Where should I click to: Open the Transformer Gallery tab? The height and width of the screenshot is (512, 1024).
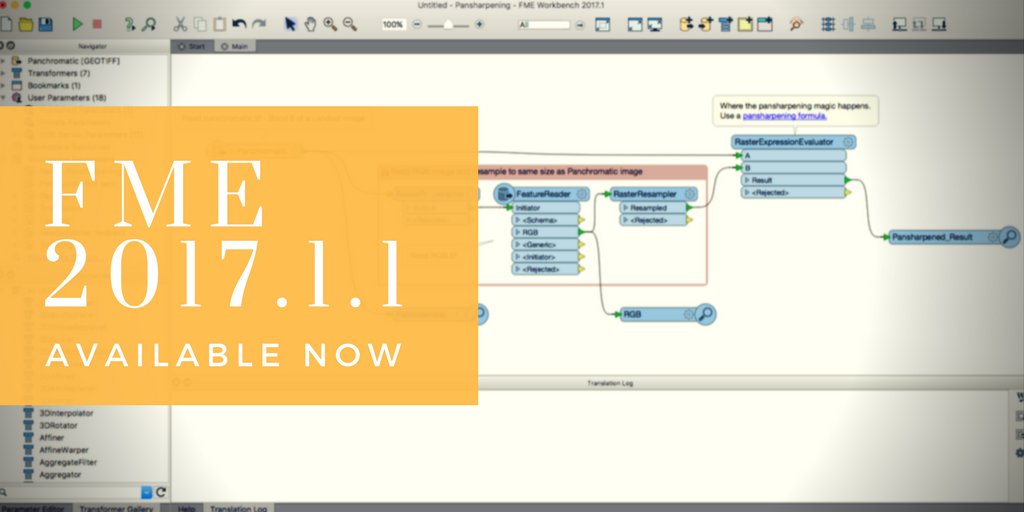[x=116, y=508]
